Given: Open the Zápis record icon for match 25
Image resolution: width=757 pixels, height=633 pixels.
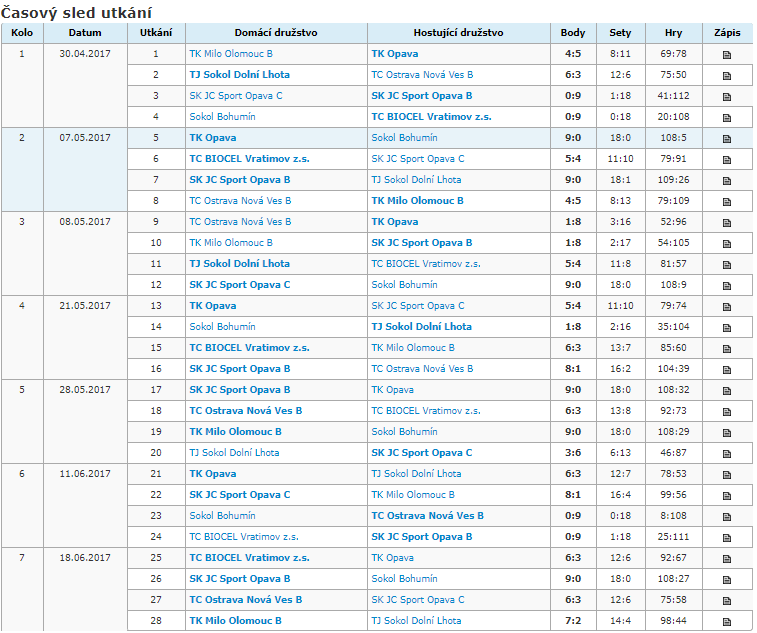Looking at the screenshot, I should [x=727, y=559].
